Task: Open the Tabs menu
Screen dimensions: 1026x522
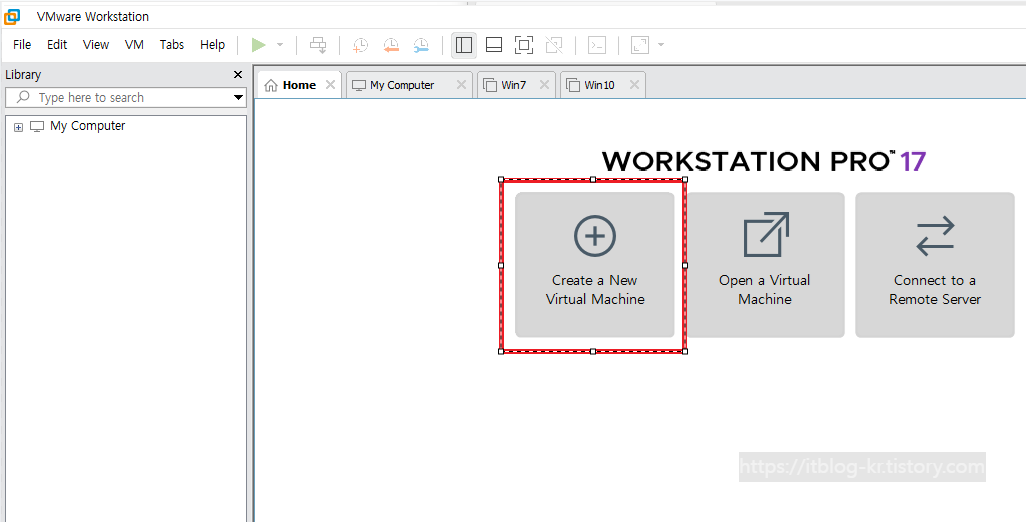Action: 171,44
